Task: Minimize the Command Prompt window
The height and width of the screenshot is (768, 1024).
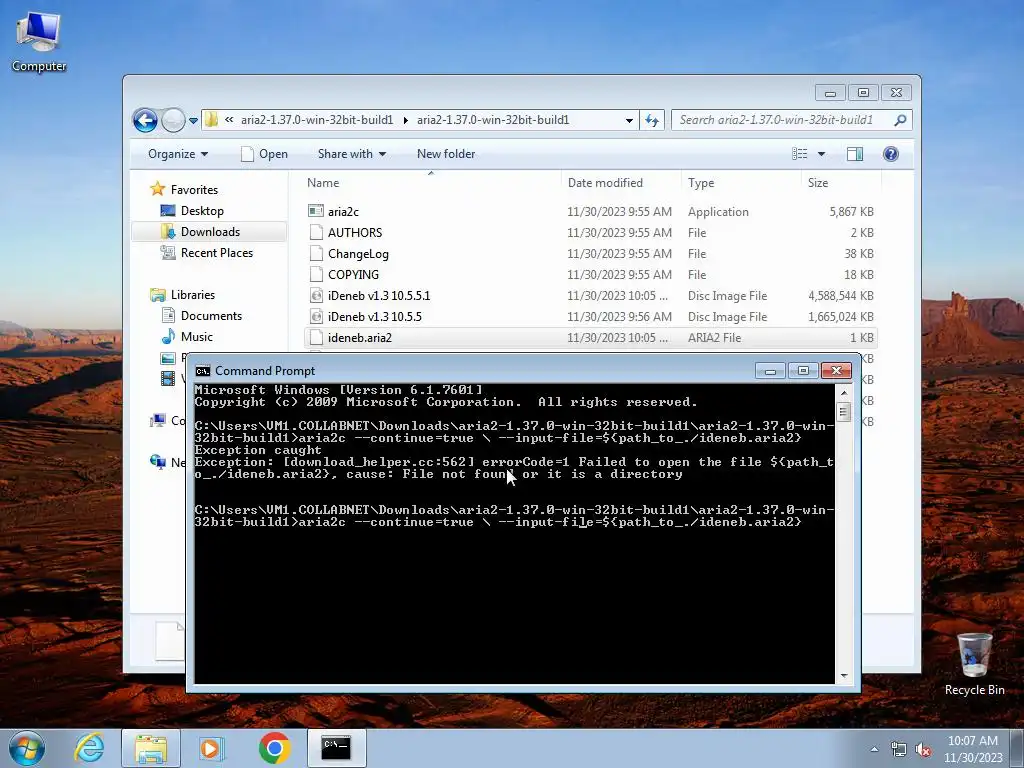Action: pos(770,371)
